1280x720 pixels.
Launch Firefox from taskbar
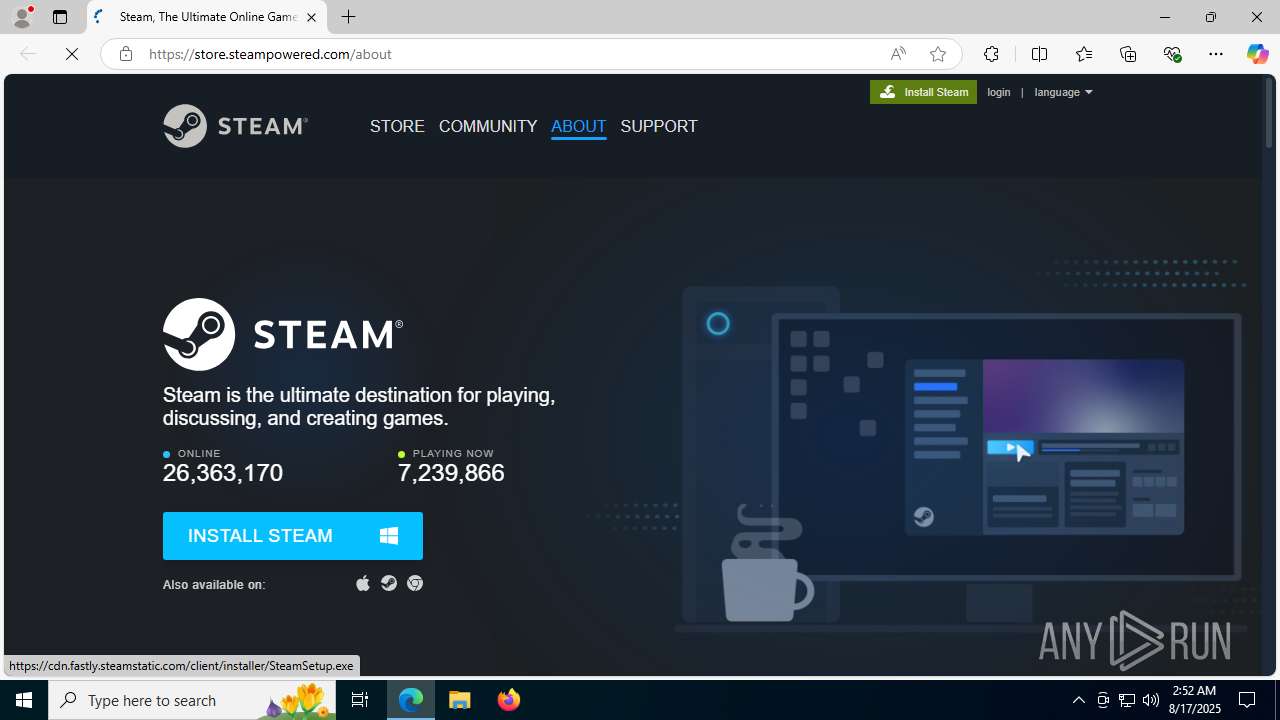coord(509,700)
